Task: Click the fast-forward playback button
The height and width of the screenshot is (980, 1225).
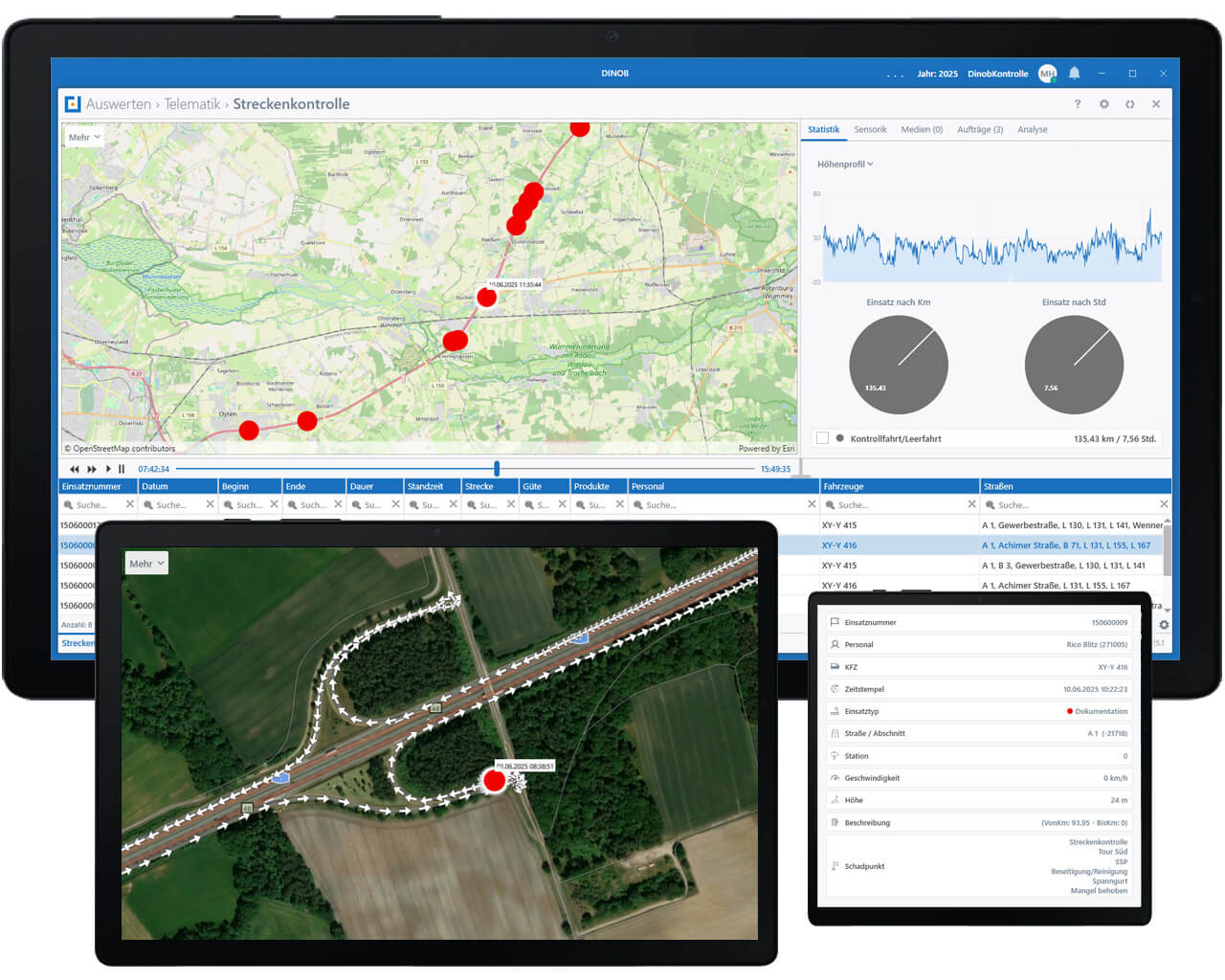Action: (92, 469)
